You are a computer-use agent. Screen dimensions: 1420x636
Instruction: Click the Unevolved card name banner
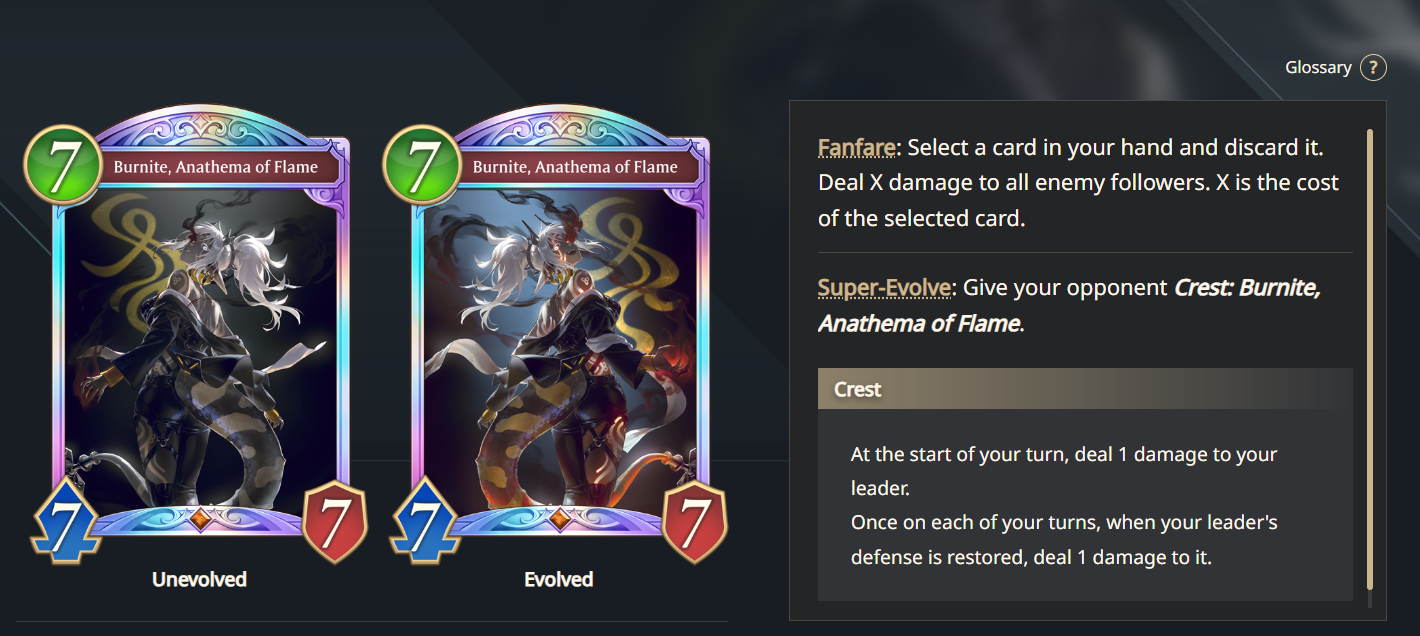(x=214, y=167)
